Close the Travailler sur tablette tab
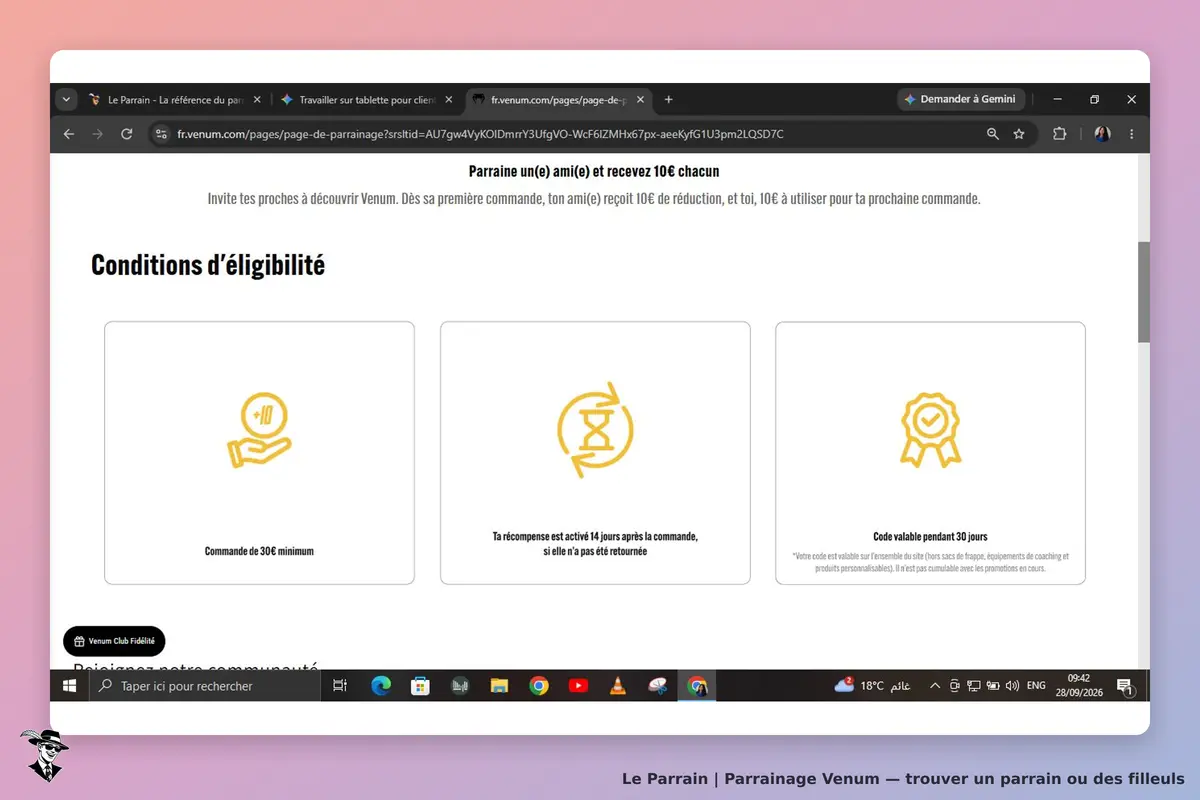 click(449, 100)
